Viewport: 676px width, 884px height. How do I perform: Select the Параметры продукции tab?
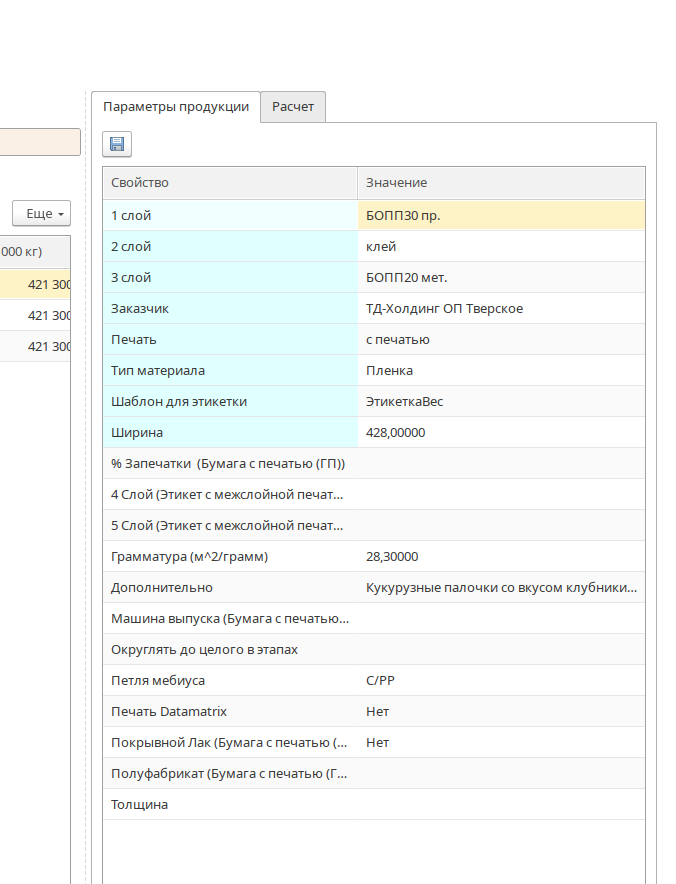pos(176,107)
